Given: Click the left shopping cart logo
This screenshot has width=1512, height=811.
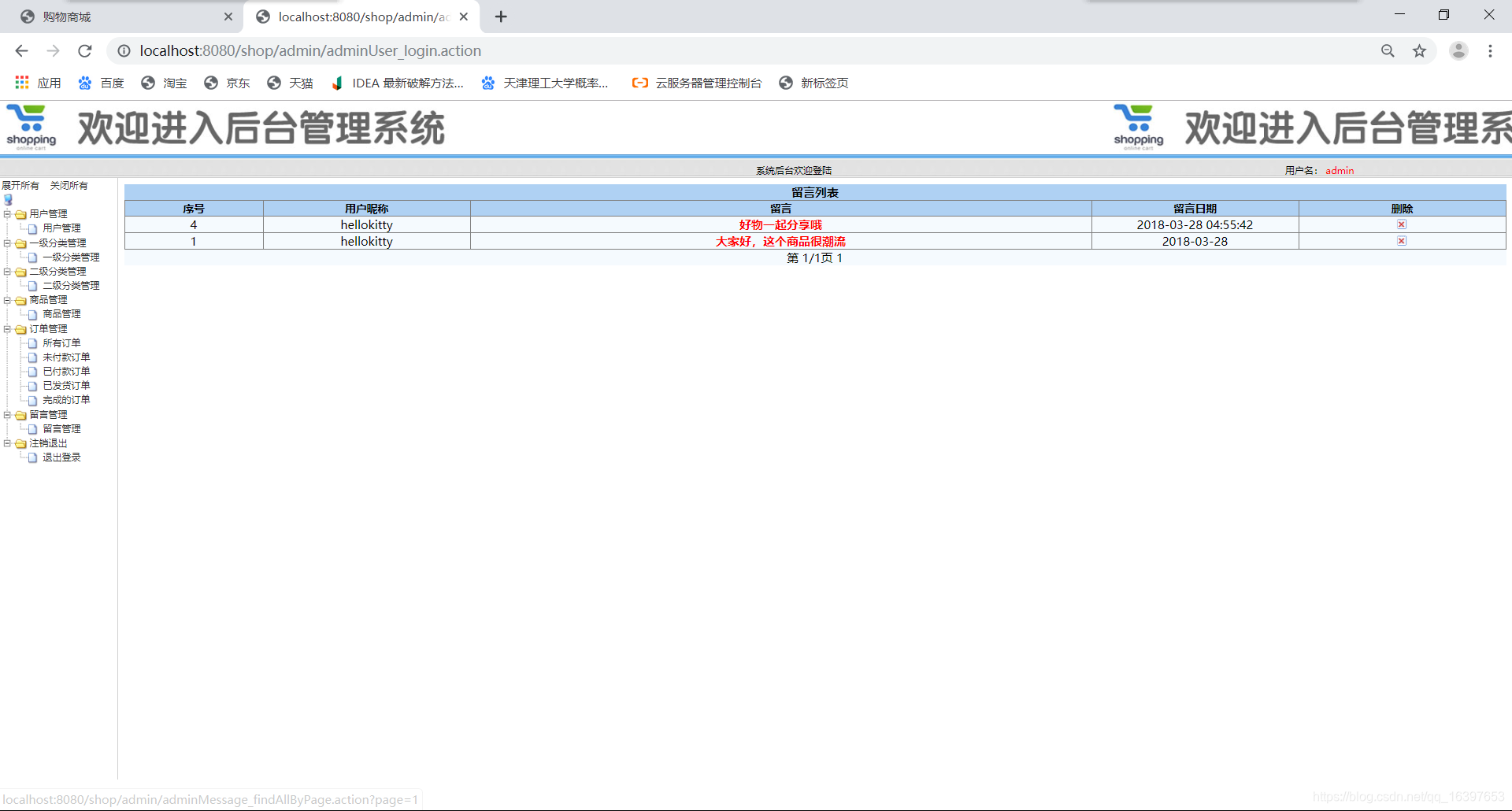Looking at the screenshot, I should (x=31, y=128).
